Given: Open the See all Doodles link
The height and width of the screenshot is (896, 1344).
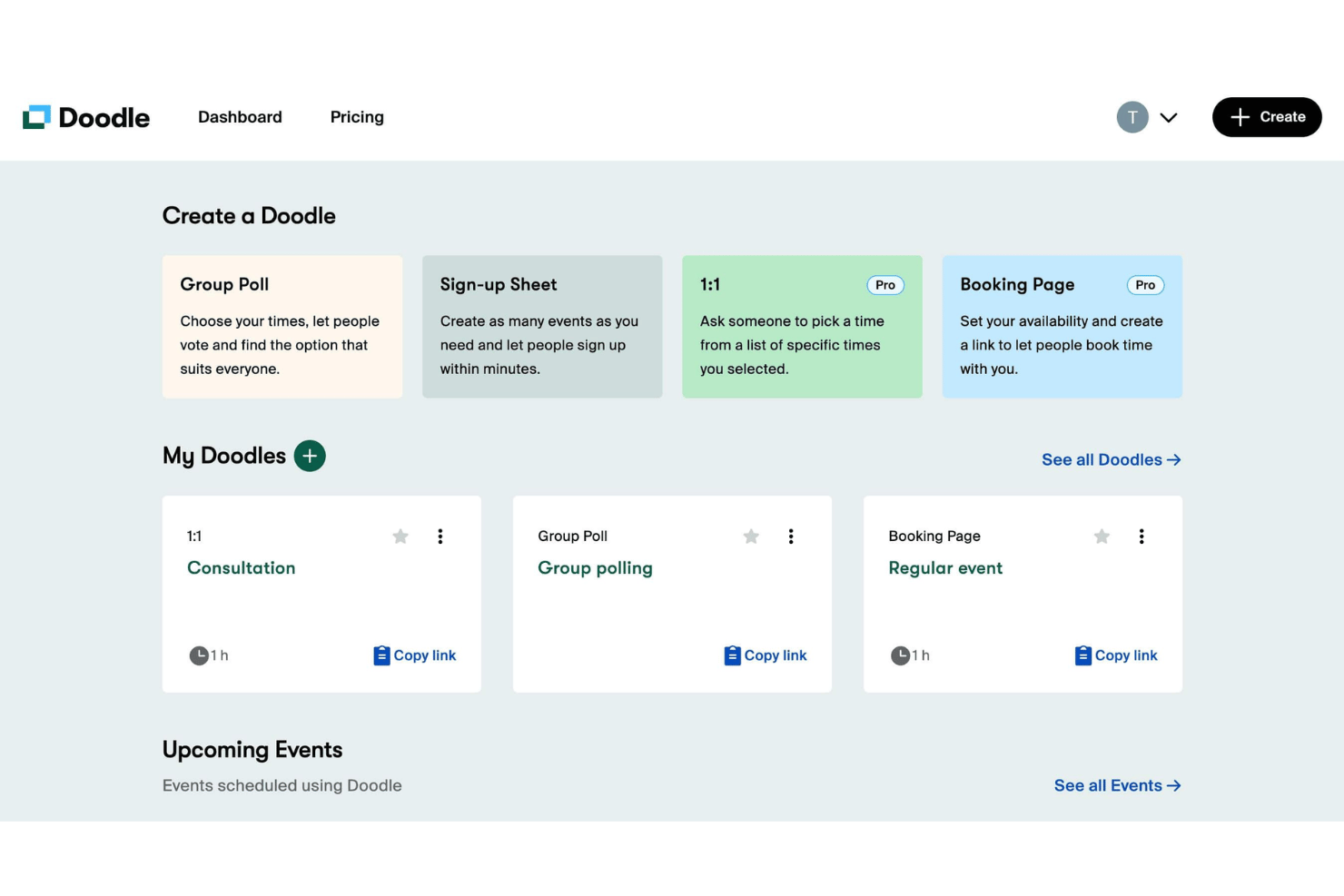Looking at the screenshot, I should click(1112, 459).
